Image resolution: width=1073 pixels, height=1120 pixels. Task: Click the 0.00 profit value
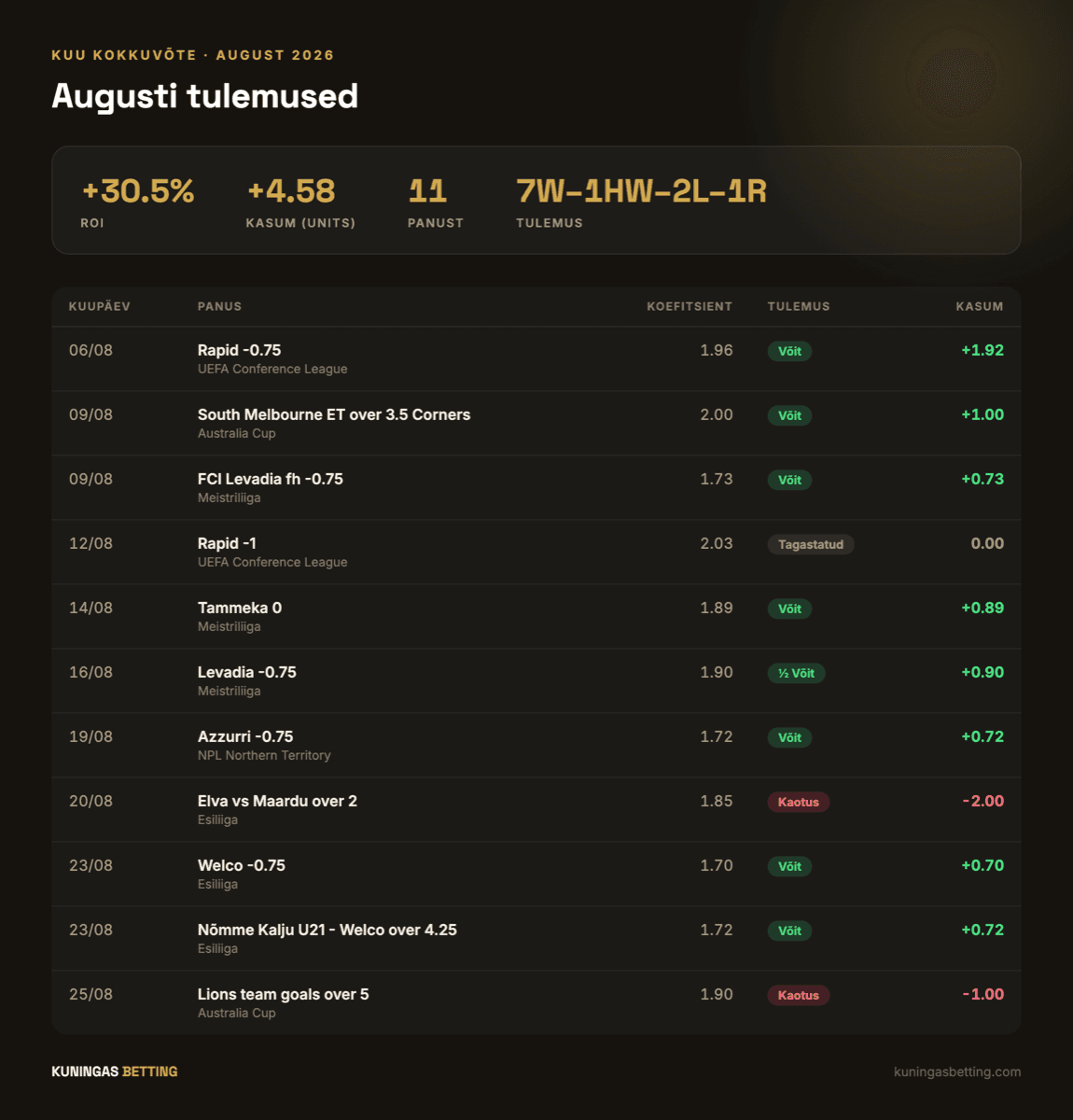987,543
